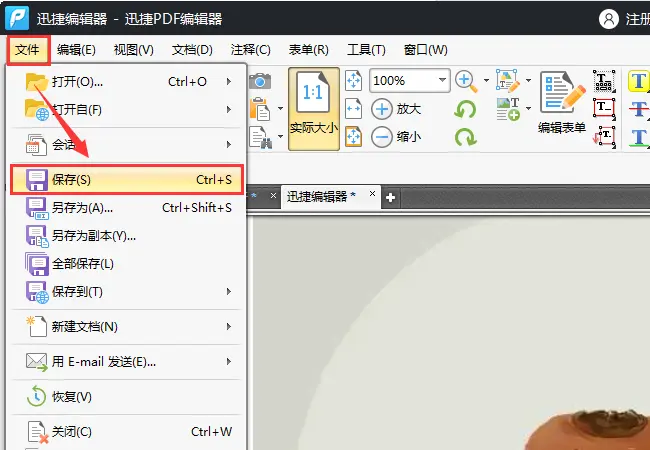Choose 全部保存(L) from the file menu
The width and height of the screenshot is (650, 450).
click(x=126, y=264)
